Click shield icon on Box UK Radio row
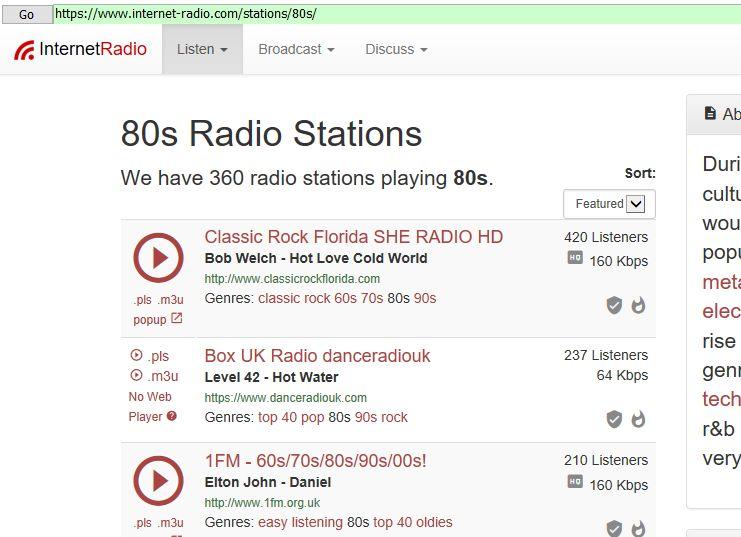 (x=614, y=419)
